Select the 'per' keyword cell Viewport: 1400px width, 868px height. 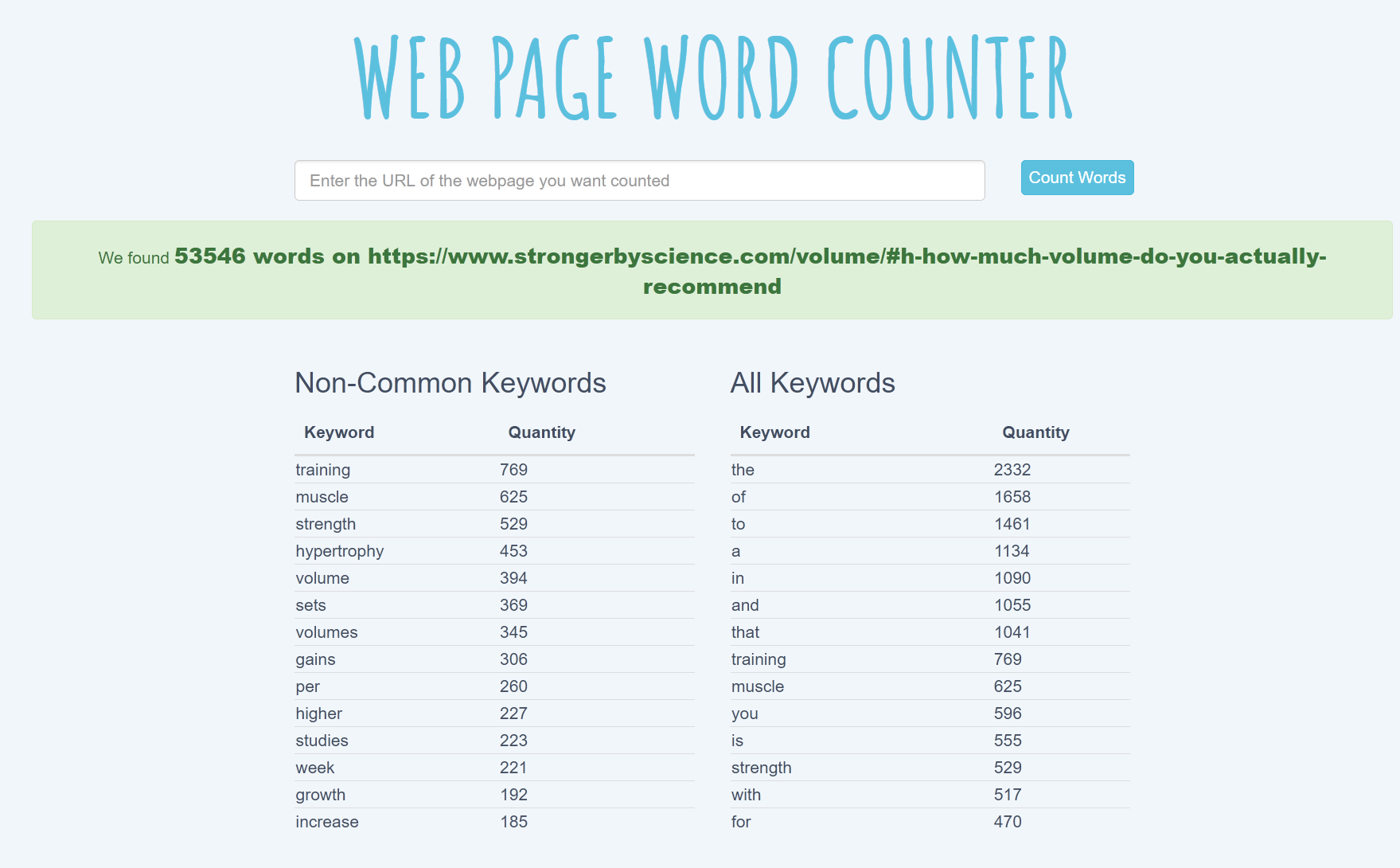point(307,686)
